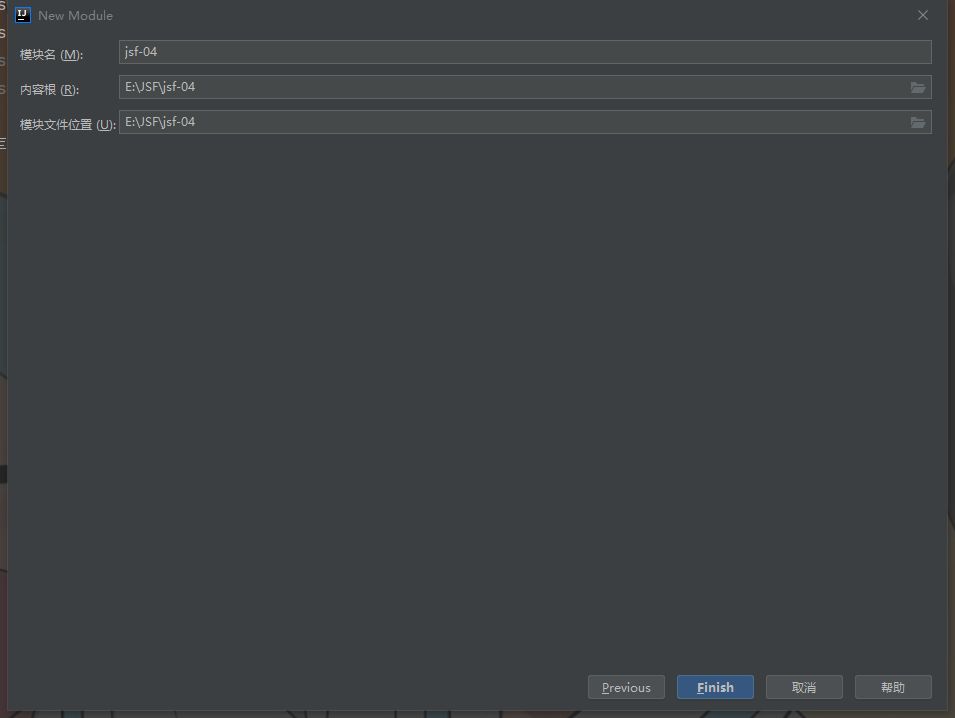Edit the module name field jsf-04
The width and height of the screenshot is (955, 718).
coord(525,52)
